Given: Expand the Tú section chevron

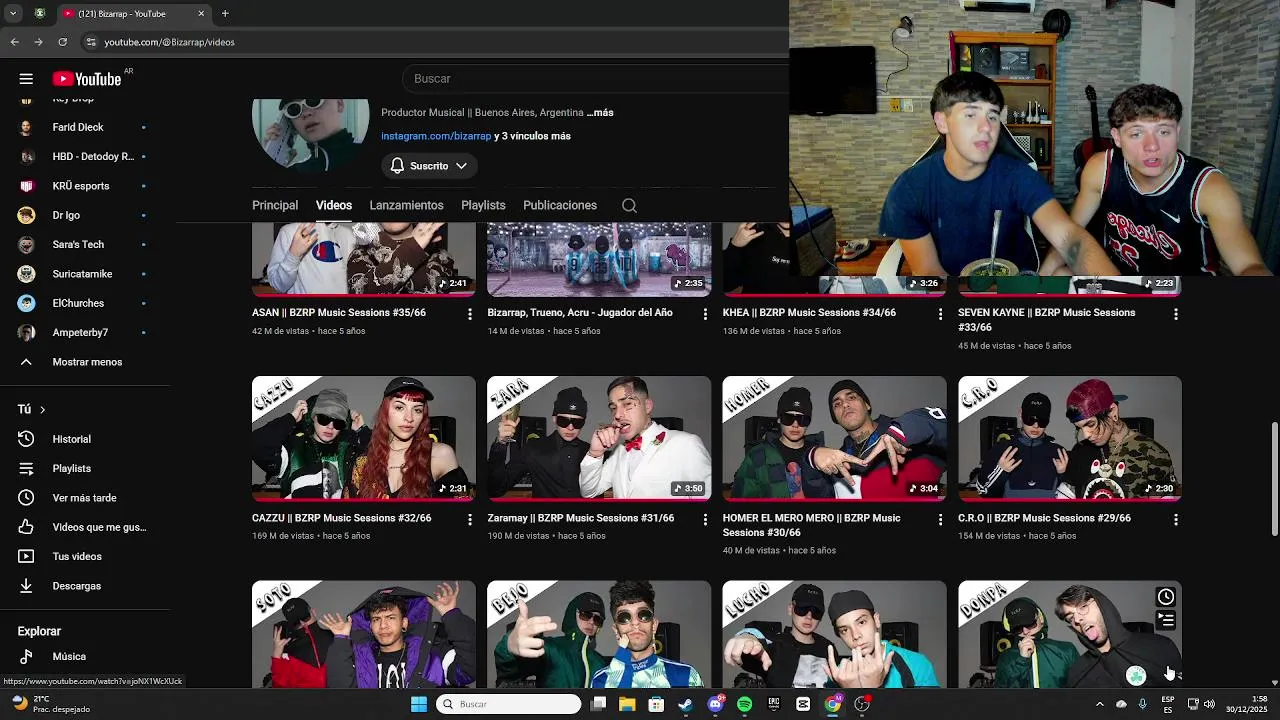Looking at the screenshot, I should [42, 410].
